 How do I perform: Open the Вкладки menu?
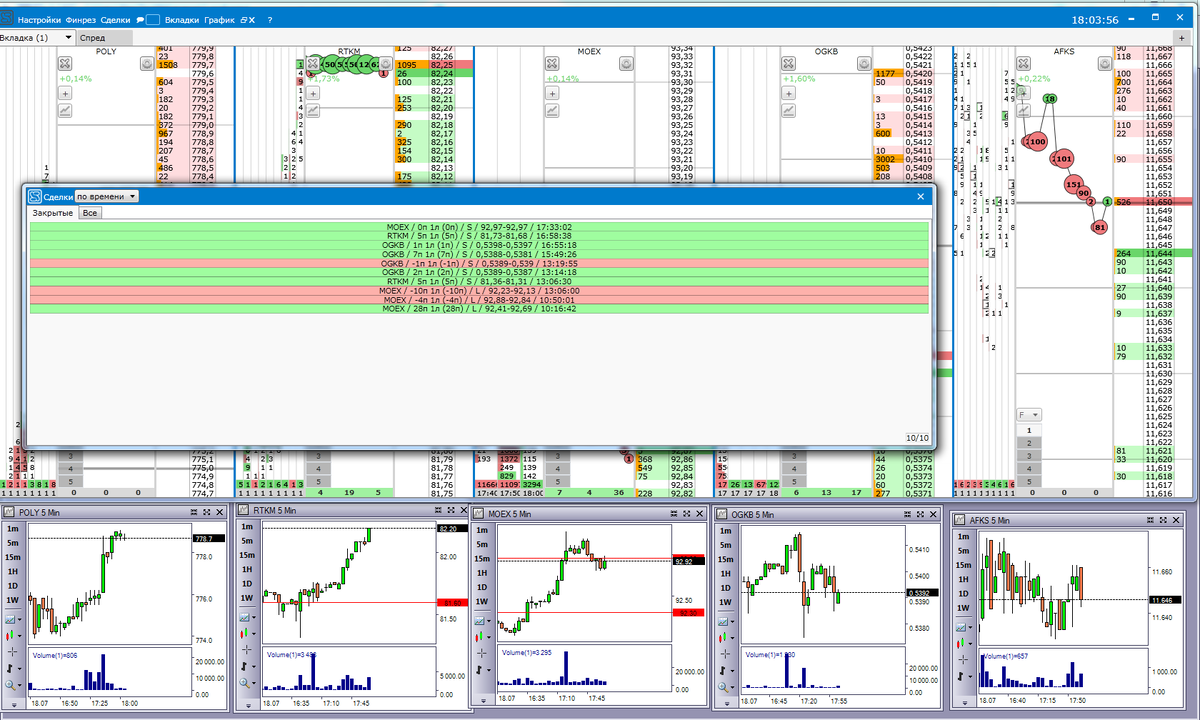click(182, 20)
